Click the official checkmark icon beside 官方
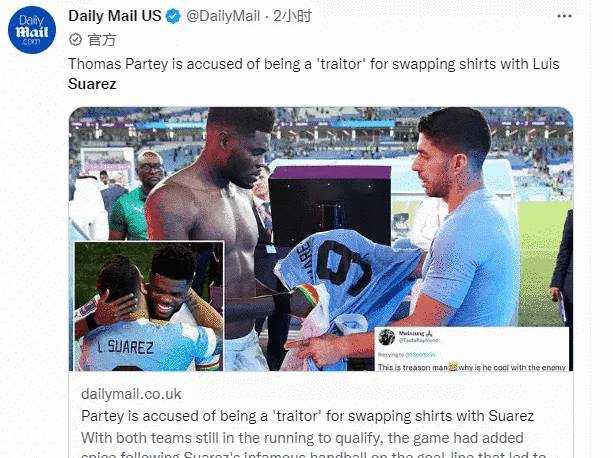This screenshot has height=458, width=613. coord(75,39)
